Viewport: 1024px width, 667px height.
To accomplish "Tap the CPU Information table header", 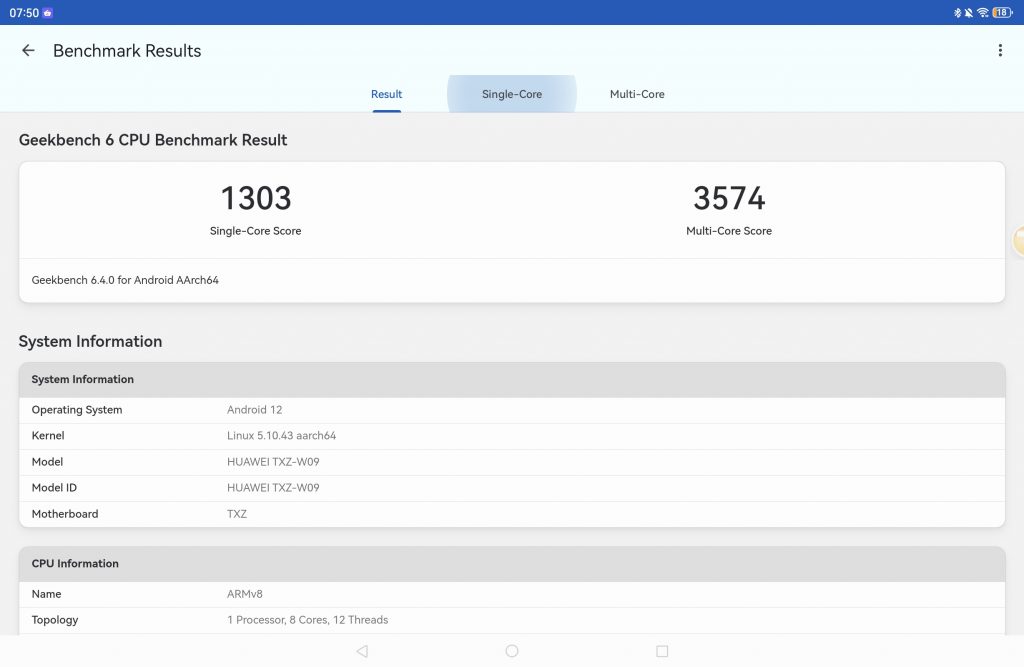I will click(512, 564).
